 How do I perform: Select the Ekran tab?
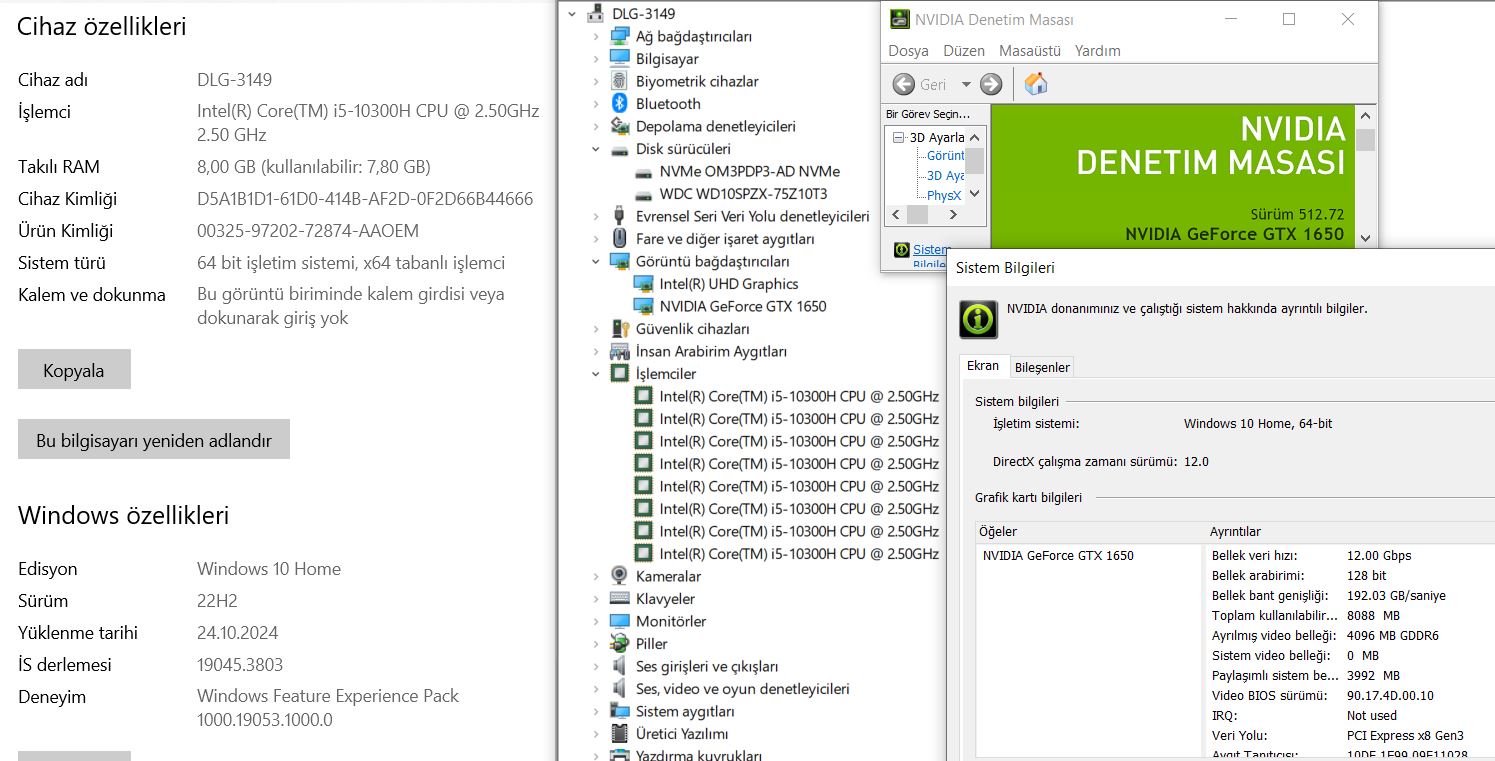[x=983, y=366]
